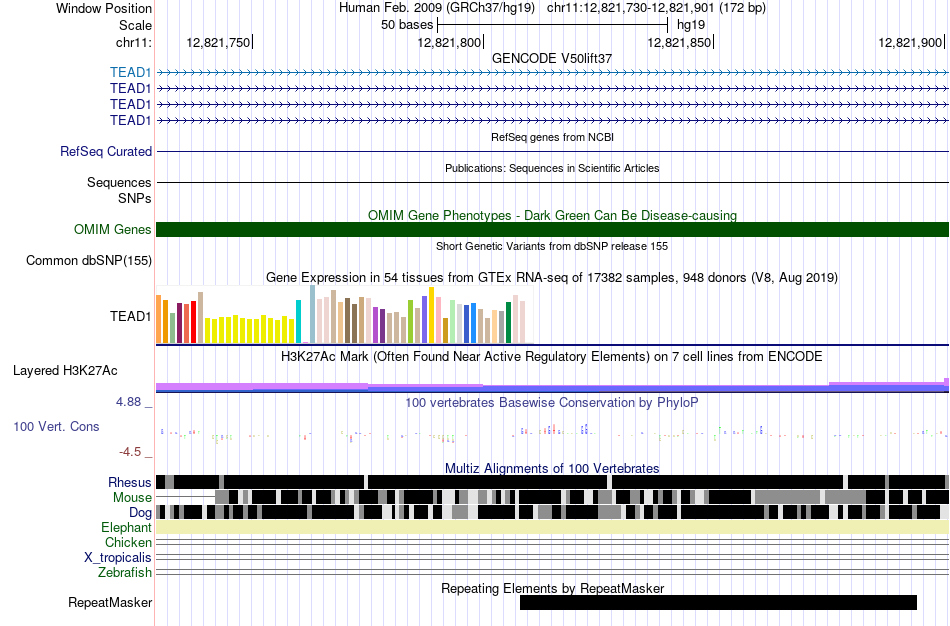Click the 50 bases scale label
Screen dimensions: 950x626
point(407,25)
